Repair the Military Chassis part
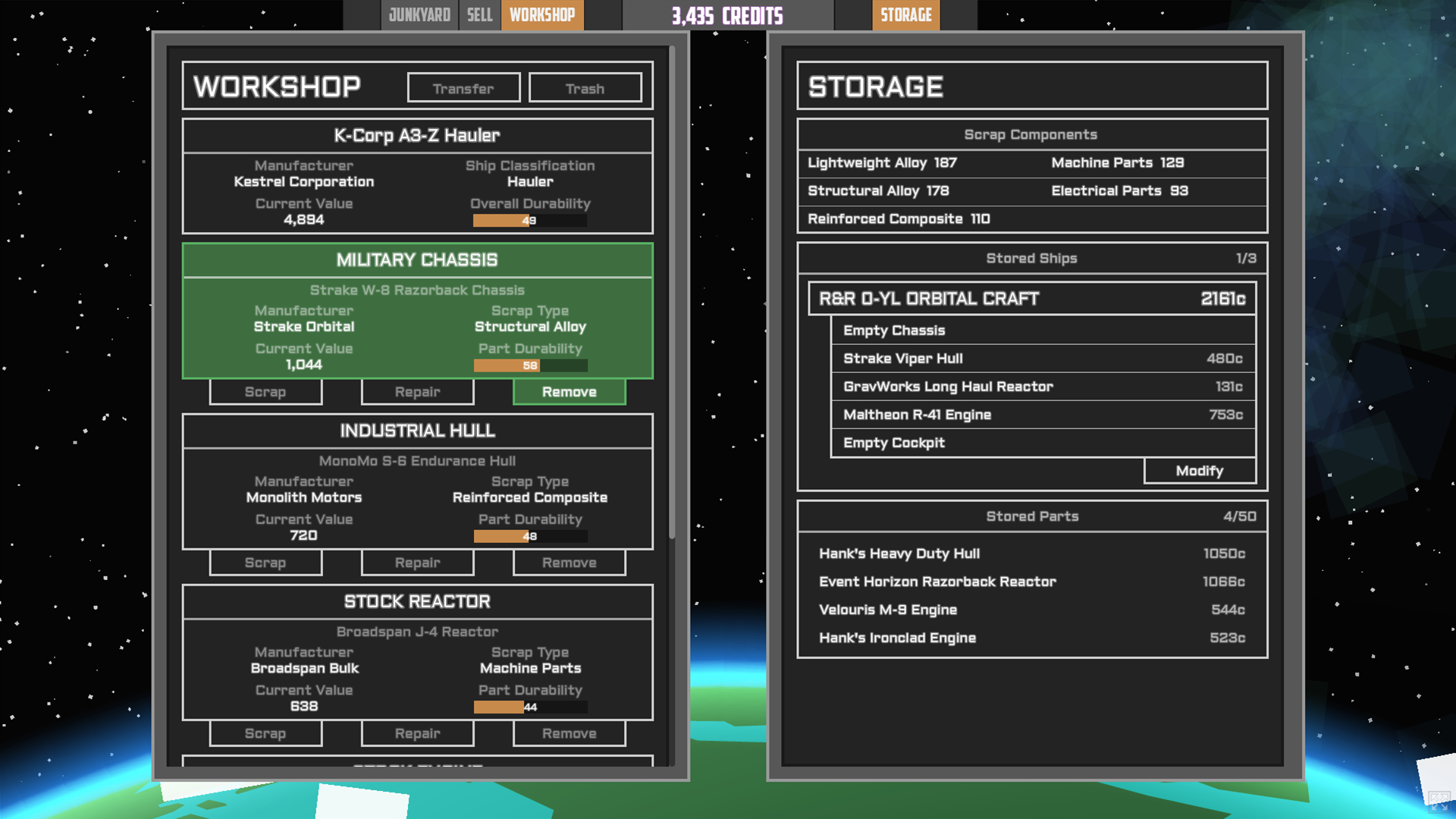The height and width of the screenshot is (819, 1456). point(417,392)
